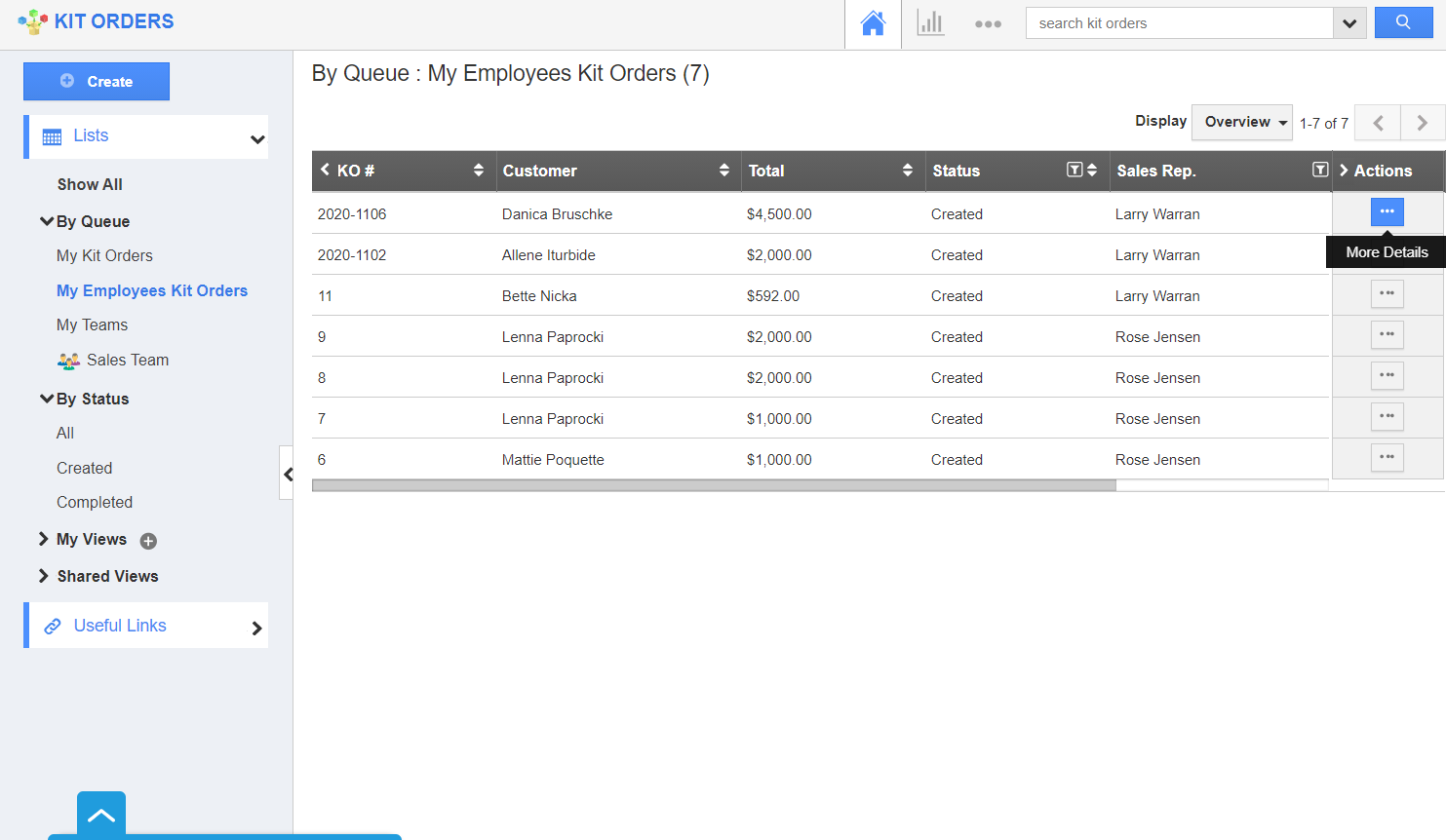Click the blue search magnifier button

point(1403,22)
